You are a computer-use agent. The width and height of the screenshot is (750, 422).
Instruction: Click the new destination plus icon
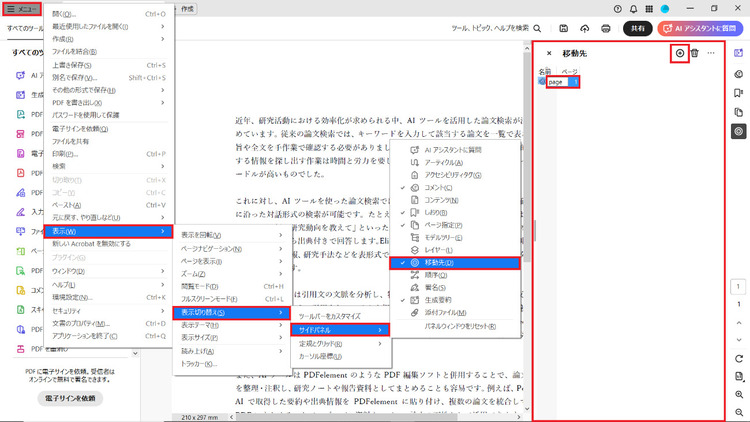click(x=680, y=53)
